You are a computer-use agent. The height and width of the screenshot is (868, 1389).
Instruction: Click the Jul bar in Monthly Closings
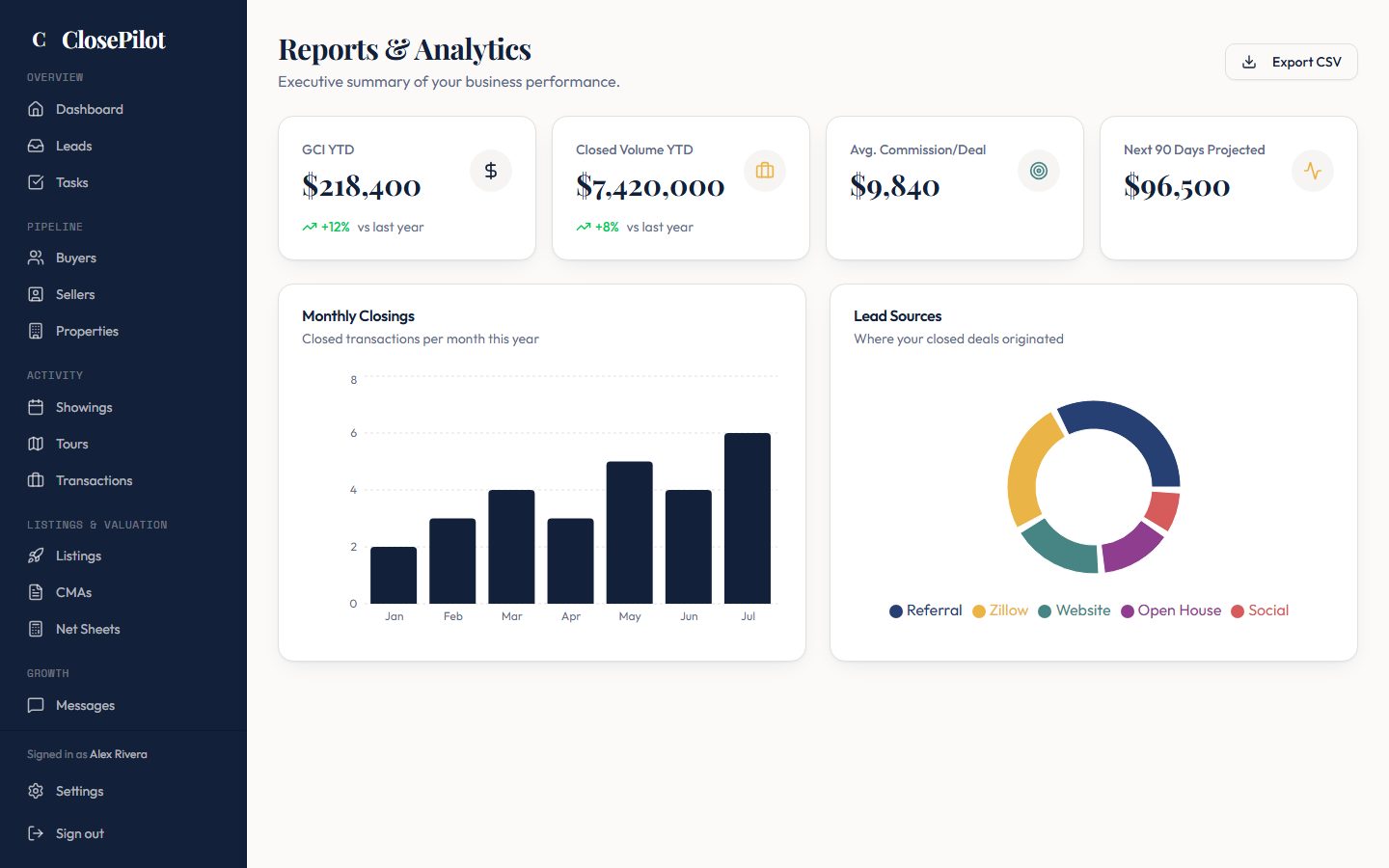(x=748, y=518)
